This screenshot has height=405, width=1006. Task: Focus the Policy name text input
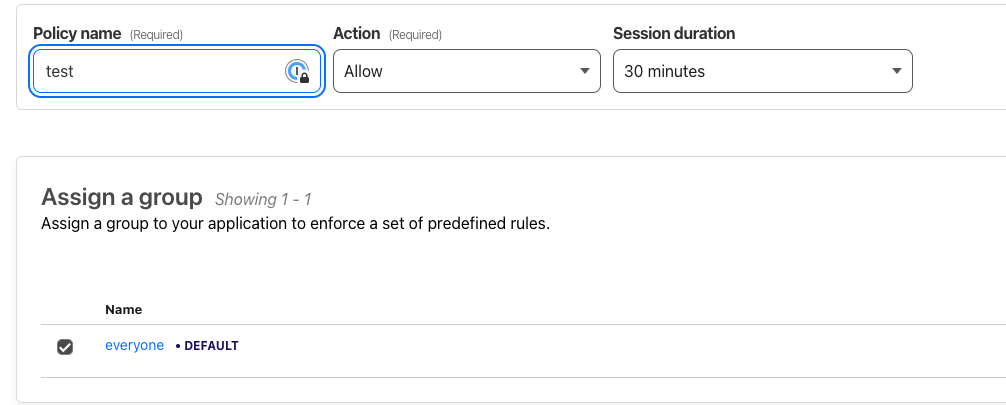click(160, 72)
